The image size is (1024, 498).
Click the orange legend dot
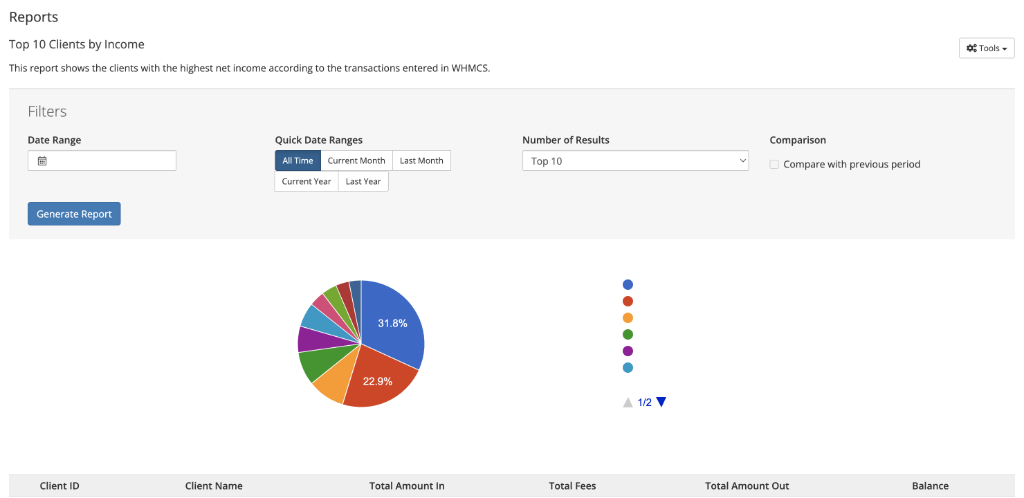tap(628, 318)
